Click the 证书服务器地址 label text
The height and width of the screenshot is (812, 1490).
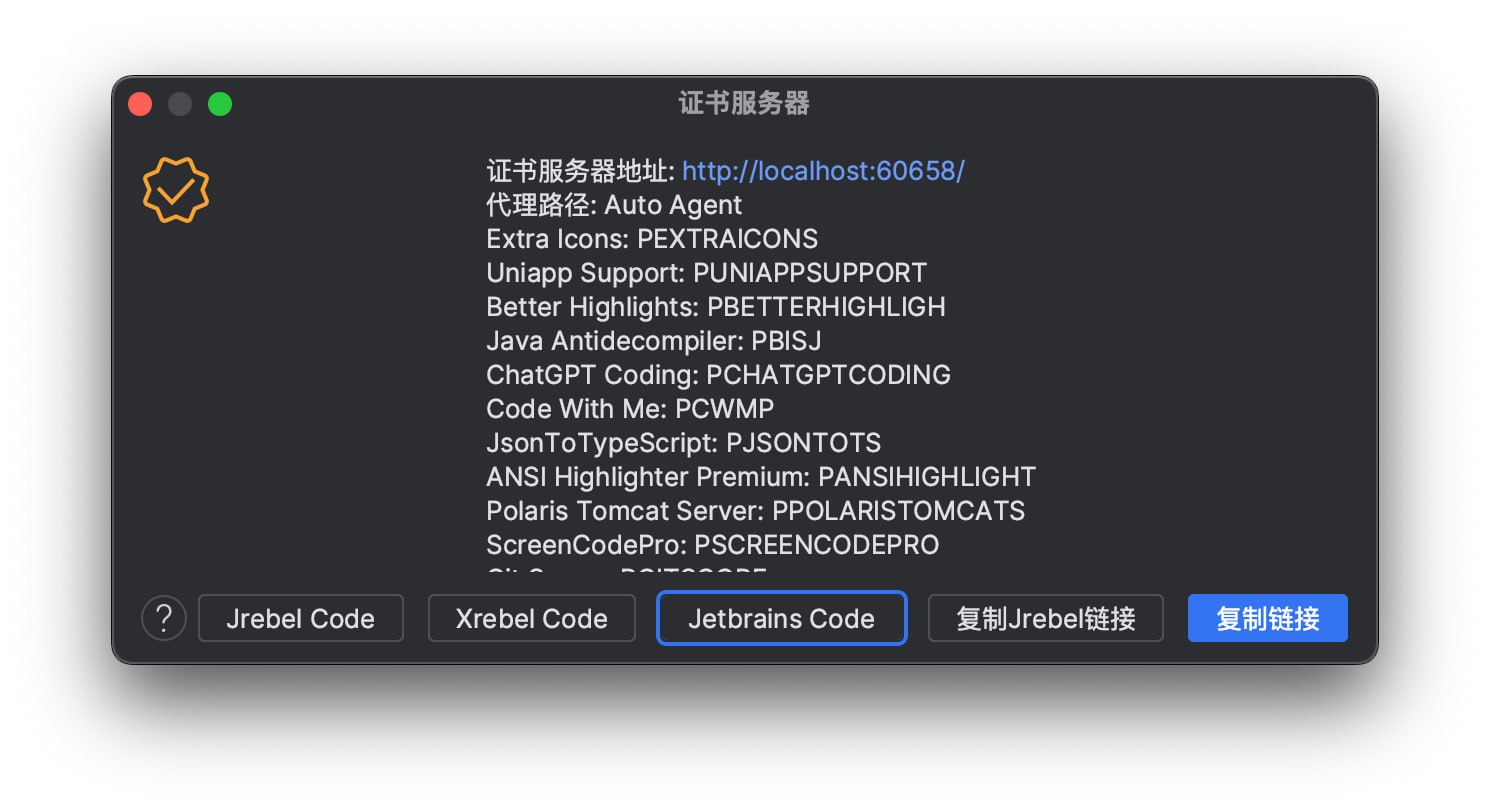[579, 171]
